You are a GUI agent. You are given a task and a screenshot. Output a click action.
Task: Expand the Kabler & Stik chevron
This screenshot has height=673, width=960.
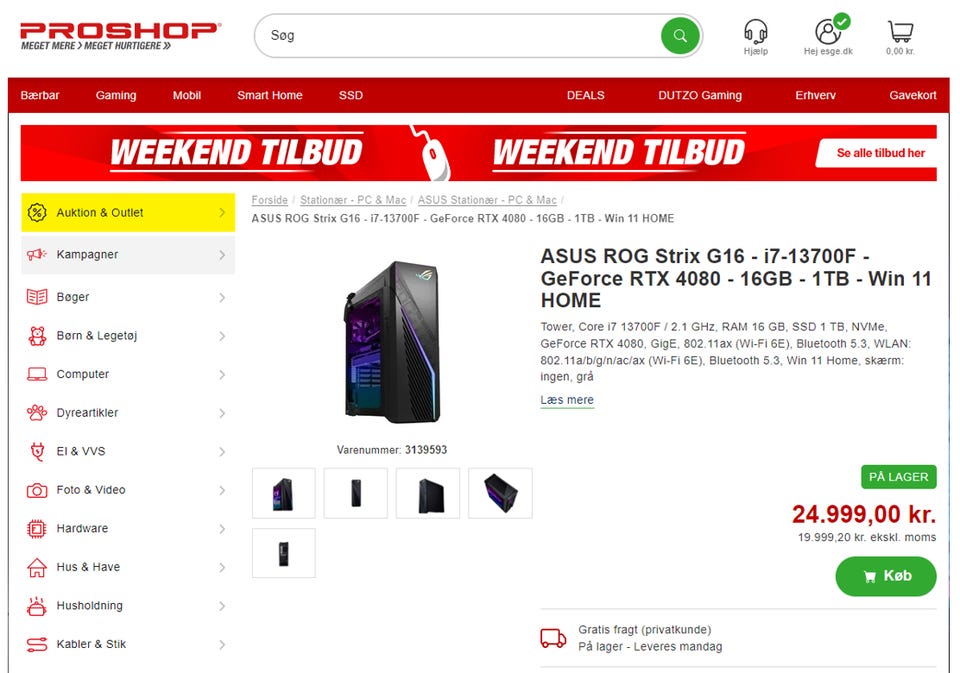click(222, 644)
